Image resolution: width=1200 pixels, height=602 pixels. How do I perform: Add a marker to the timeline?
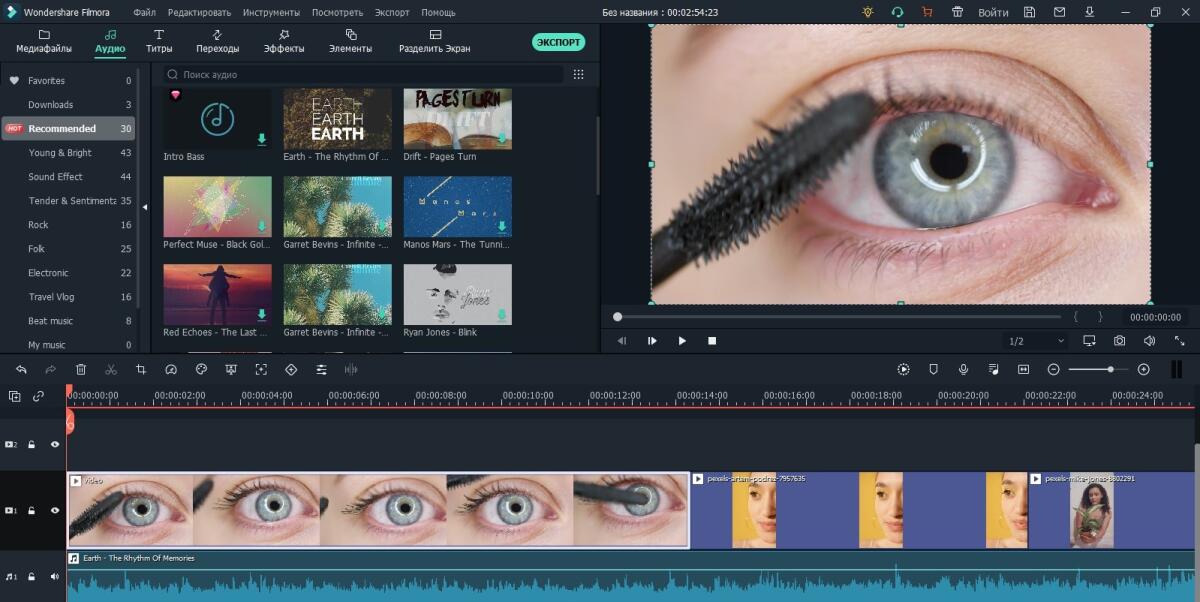pos(933,369)
